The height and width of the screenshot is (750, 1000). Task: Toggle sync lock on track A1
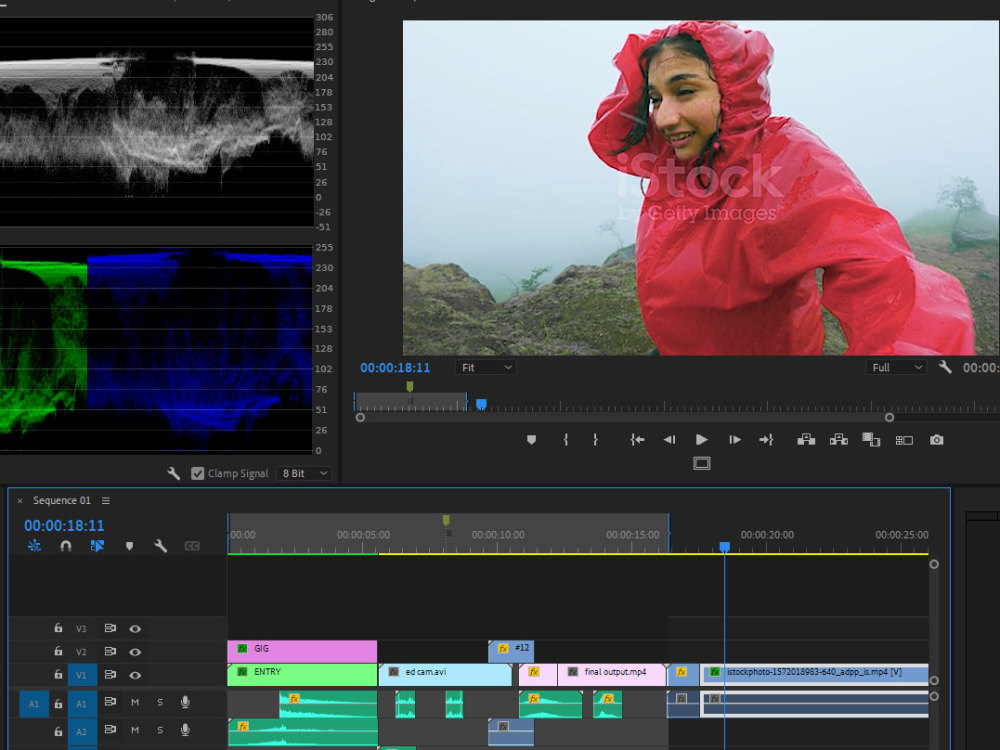pos(110,702)
